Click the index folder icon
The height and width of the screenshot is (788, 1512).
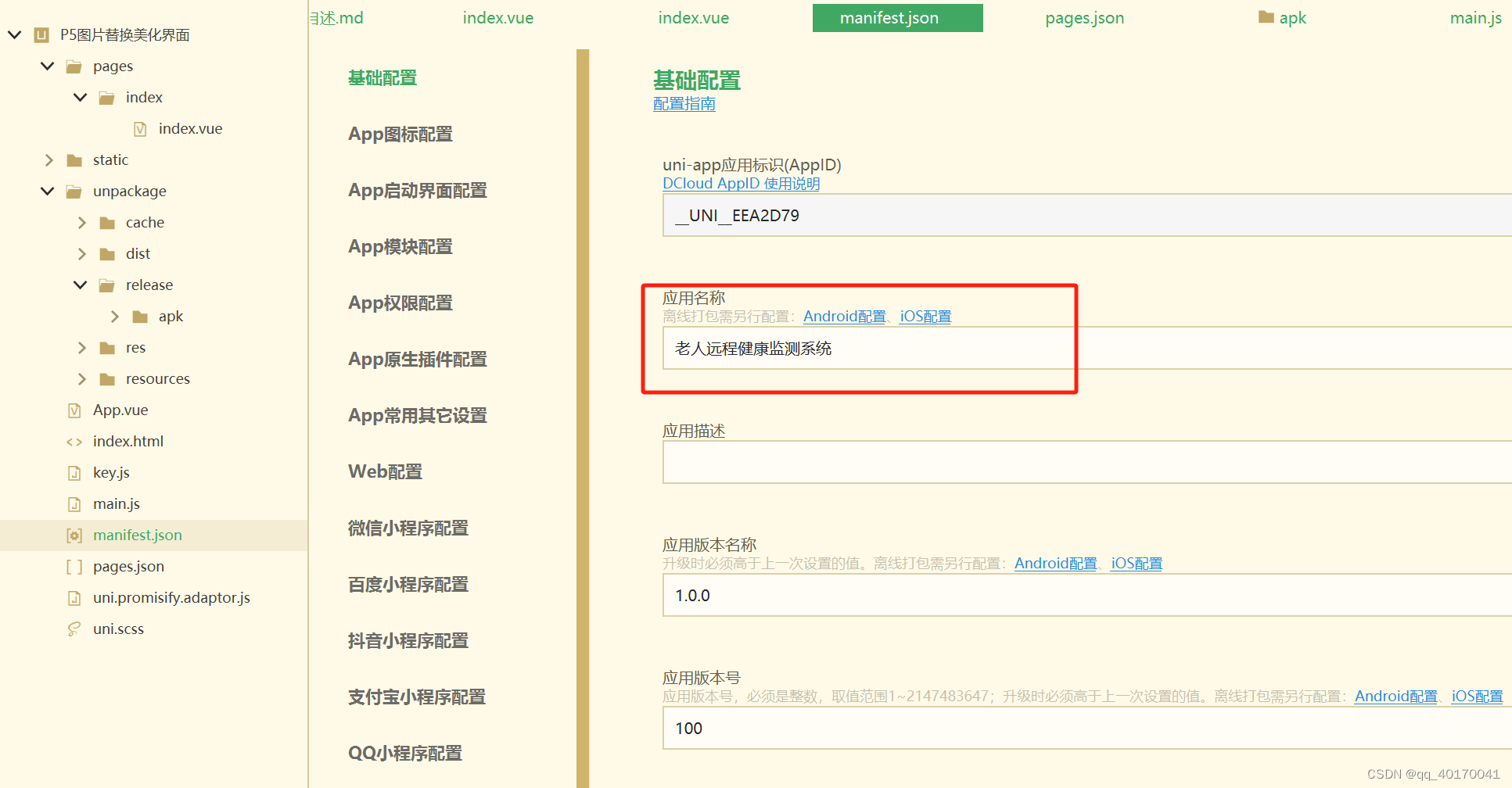pos(107,98)
